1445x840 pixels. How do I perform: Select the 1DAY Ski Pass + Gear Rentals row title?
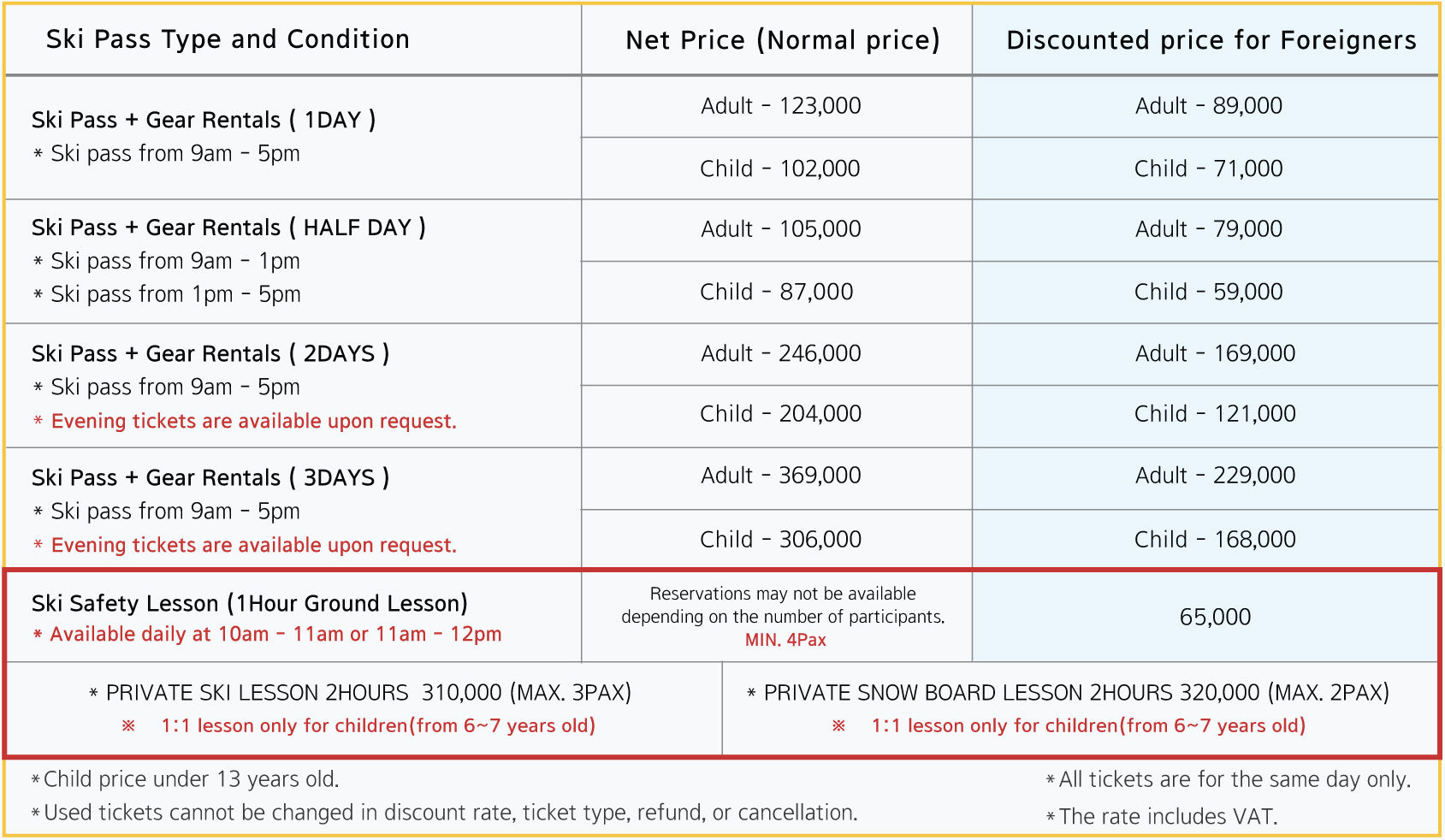click(204, 120)
